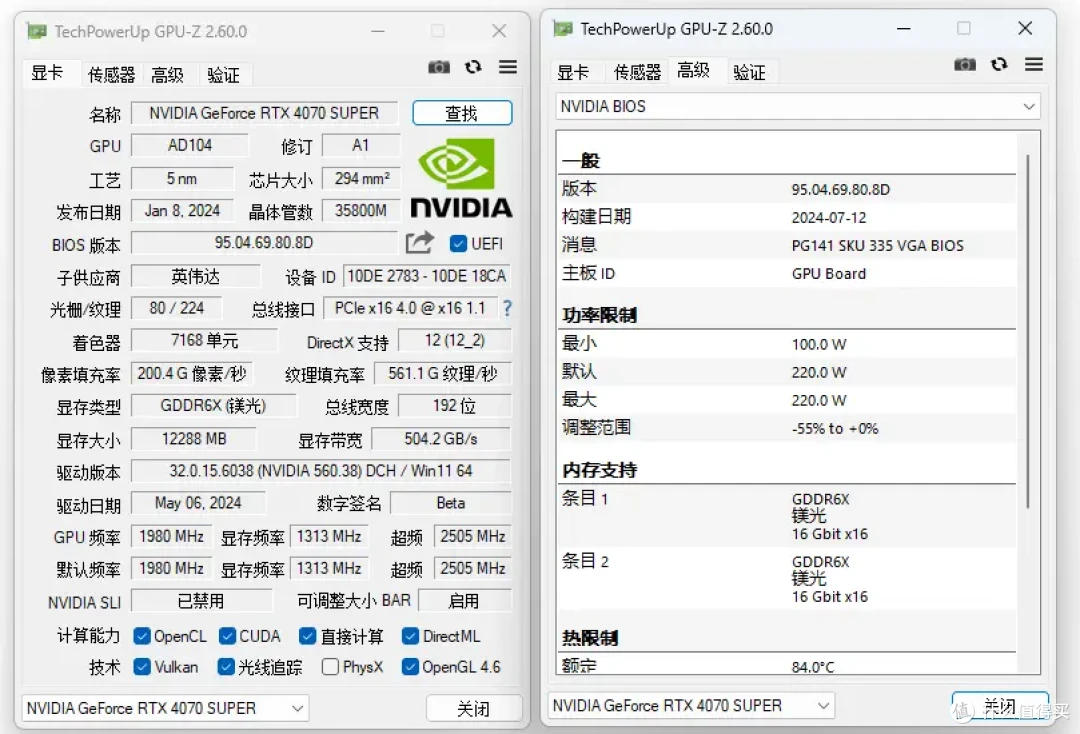Image resolution: width=1080 pixels, height=734 pixels.
Task: Open GPU selector dropdown in left window
Action: (x=165, y=708)
